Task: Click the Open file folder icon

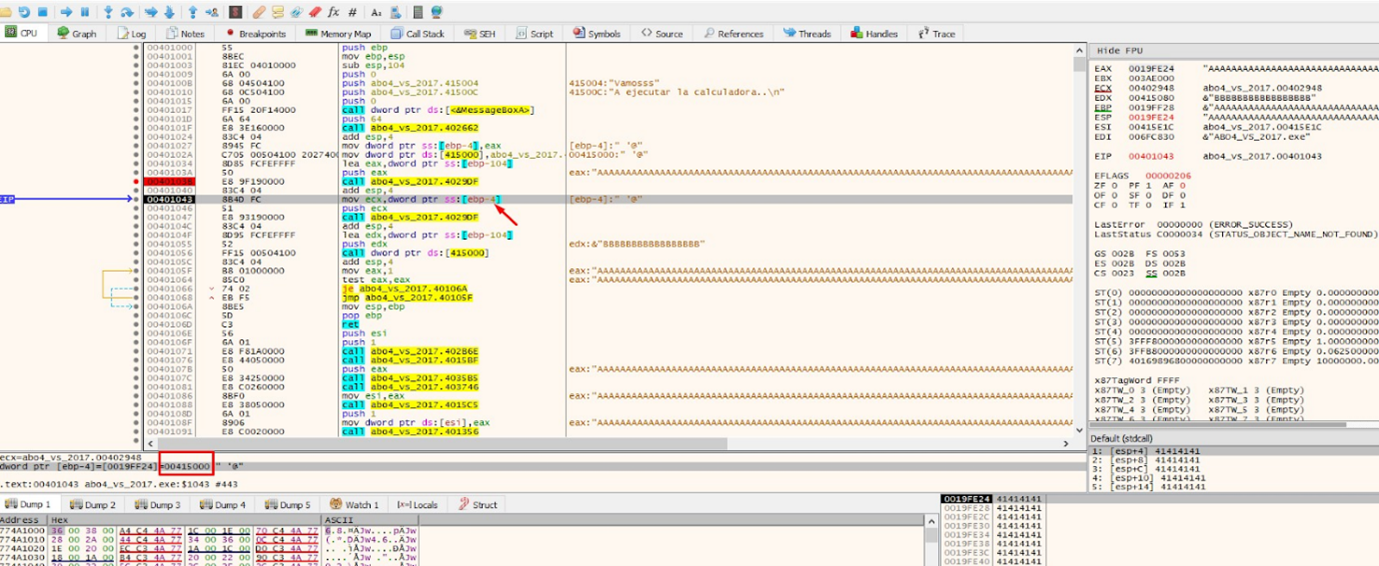Action: [x=5, y=12]
